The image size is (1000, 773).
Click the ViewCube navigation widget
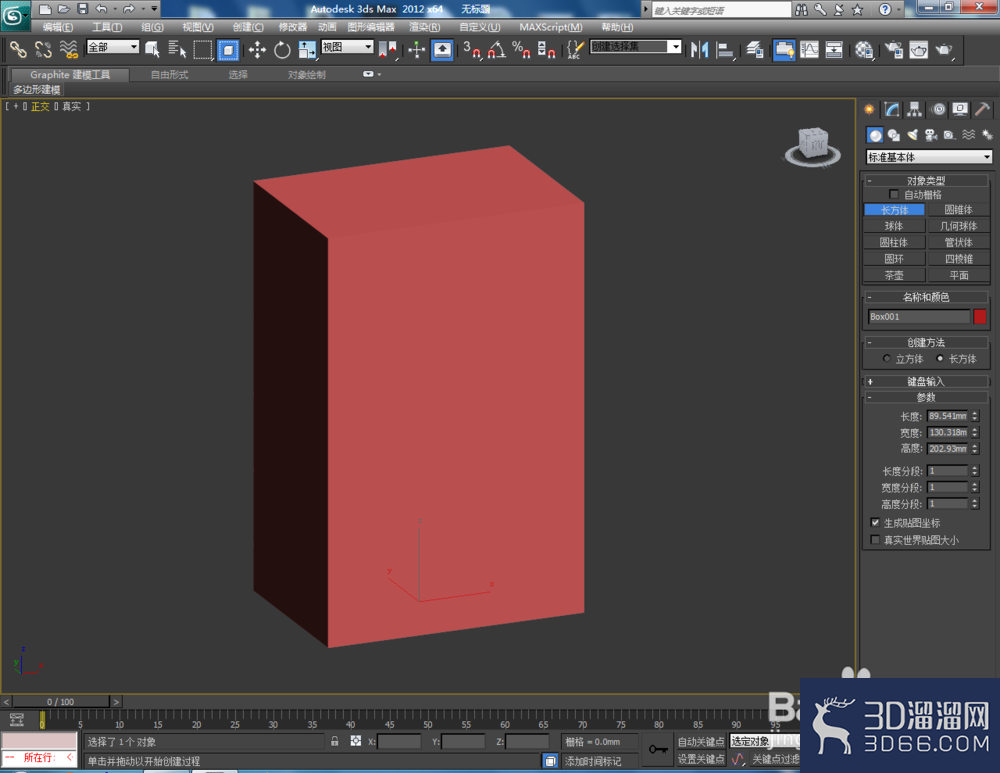tap(812, 147)
